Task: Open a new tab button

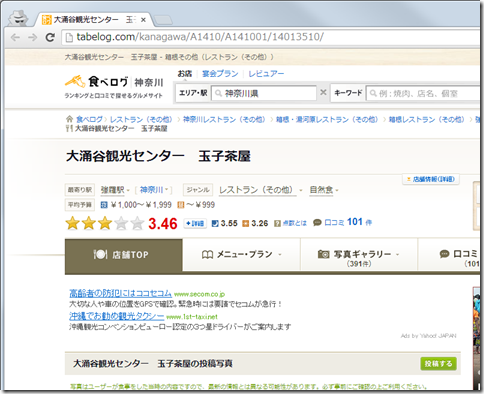Action: click(x=163, y=20)
